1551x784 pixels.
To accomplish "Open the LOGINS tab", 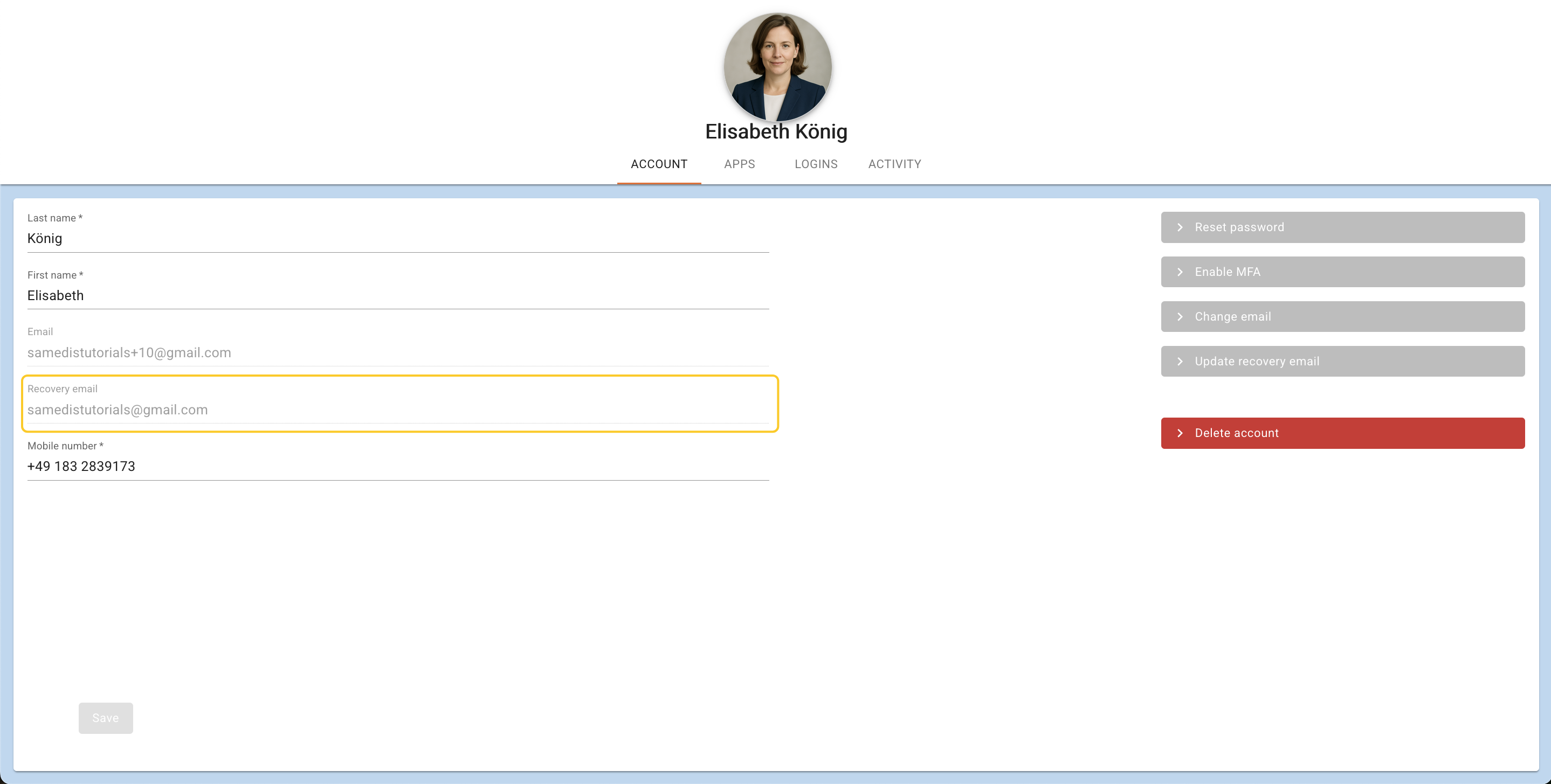I will pos(816,164).
